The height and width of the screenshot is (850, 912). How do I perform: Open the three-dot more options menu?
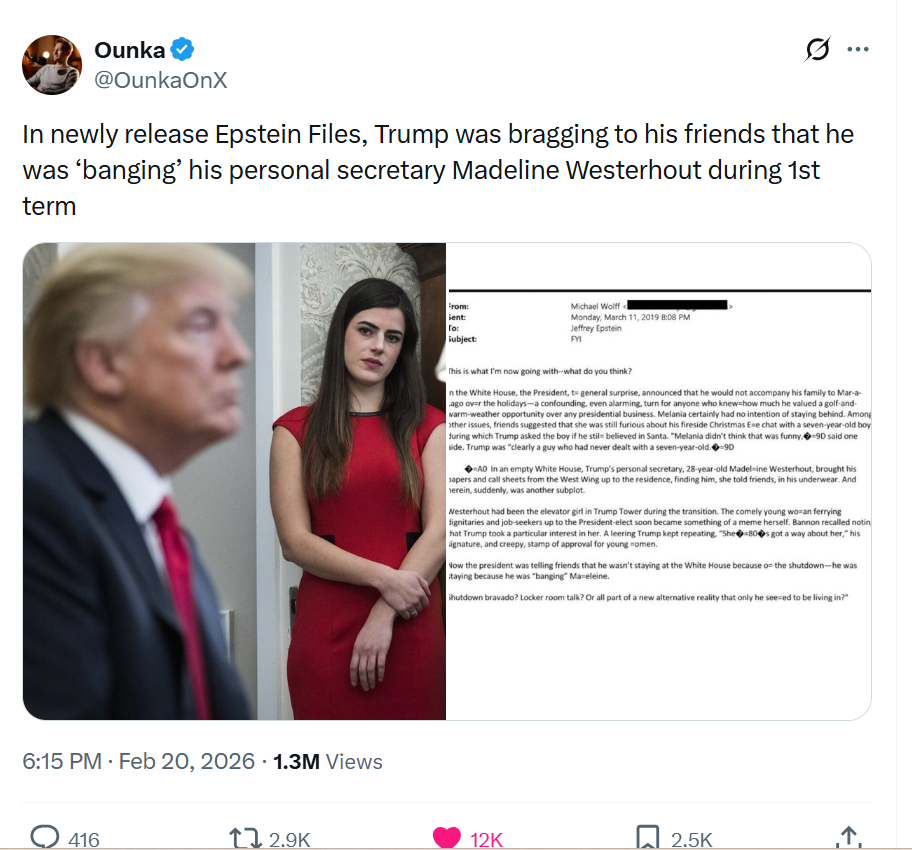click(x=858, y=49)
